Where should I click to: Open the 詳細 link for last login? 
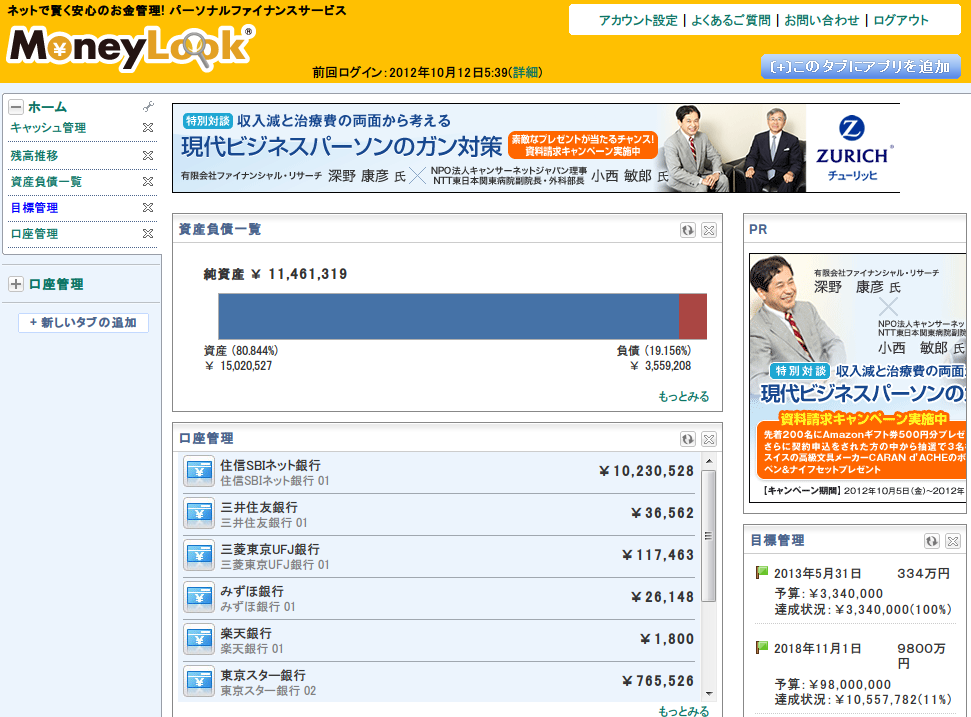(525, 72)
